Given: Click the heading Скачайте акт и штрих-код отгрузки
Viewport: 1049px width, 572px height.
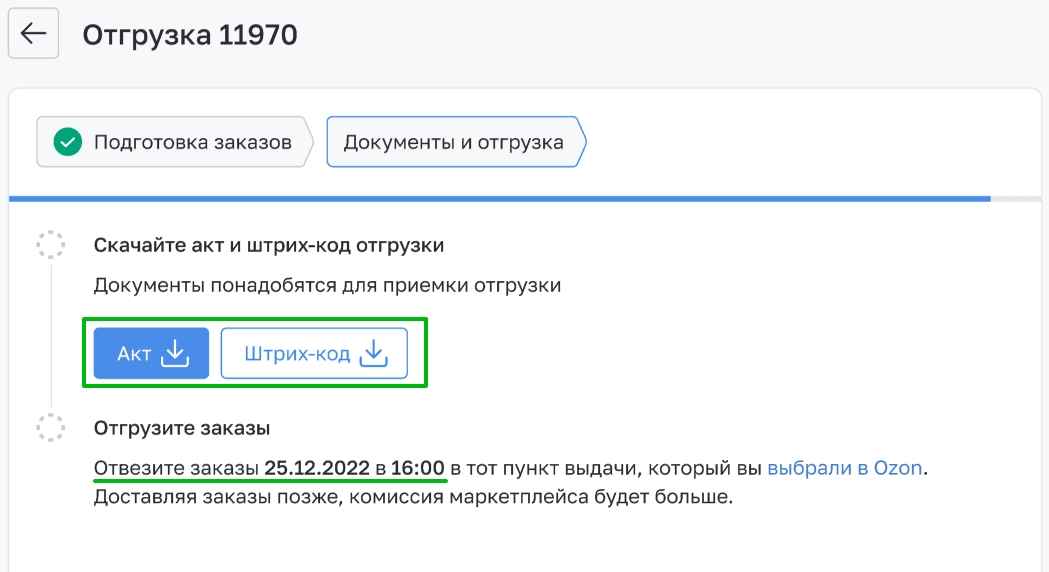Looking at the screenshot, I should point(269,246).
